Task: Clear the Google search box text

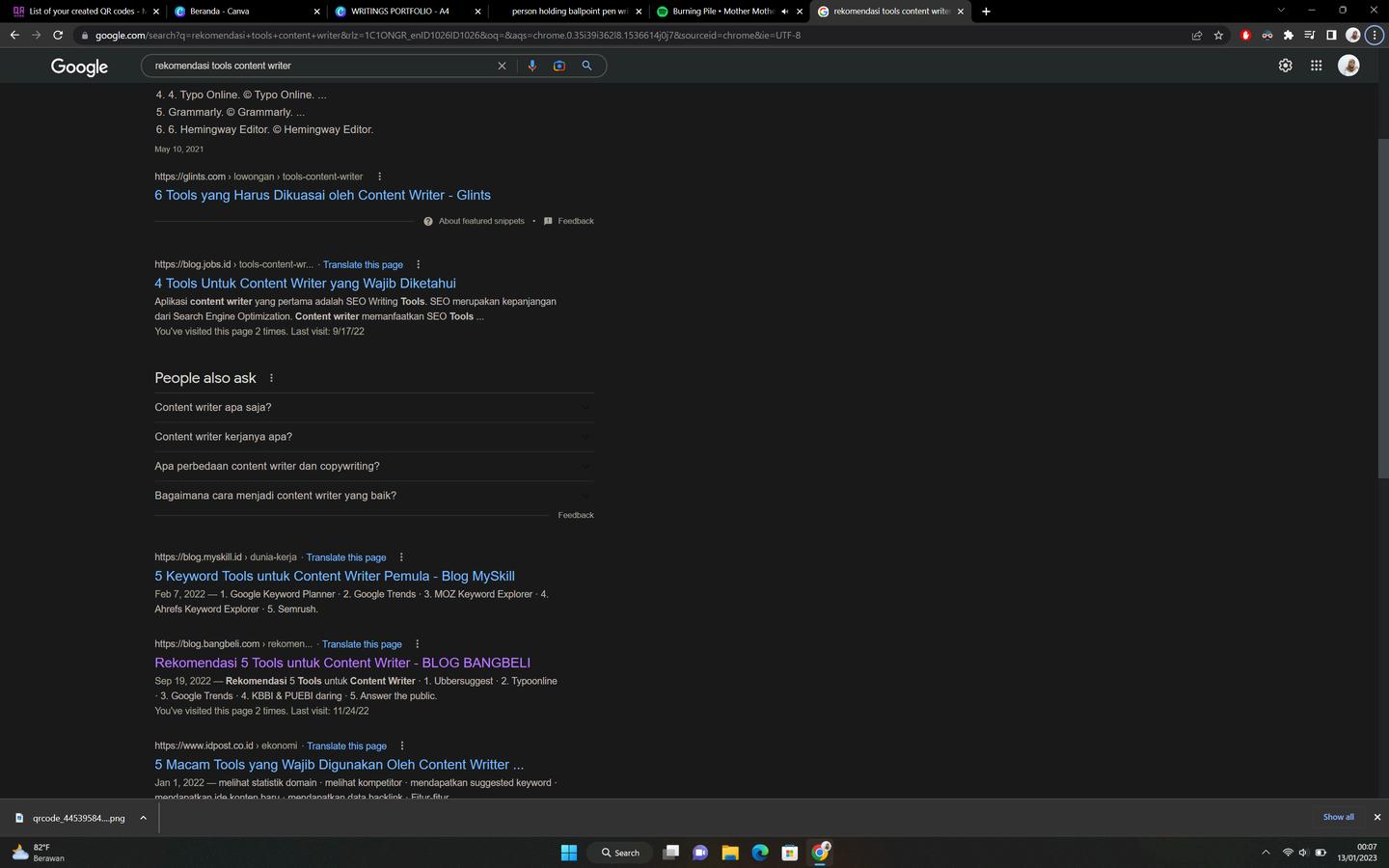Action: click(502, 66)
